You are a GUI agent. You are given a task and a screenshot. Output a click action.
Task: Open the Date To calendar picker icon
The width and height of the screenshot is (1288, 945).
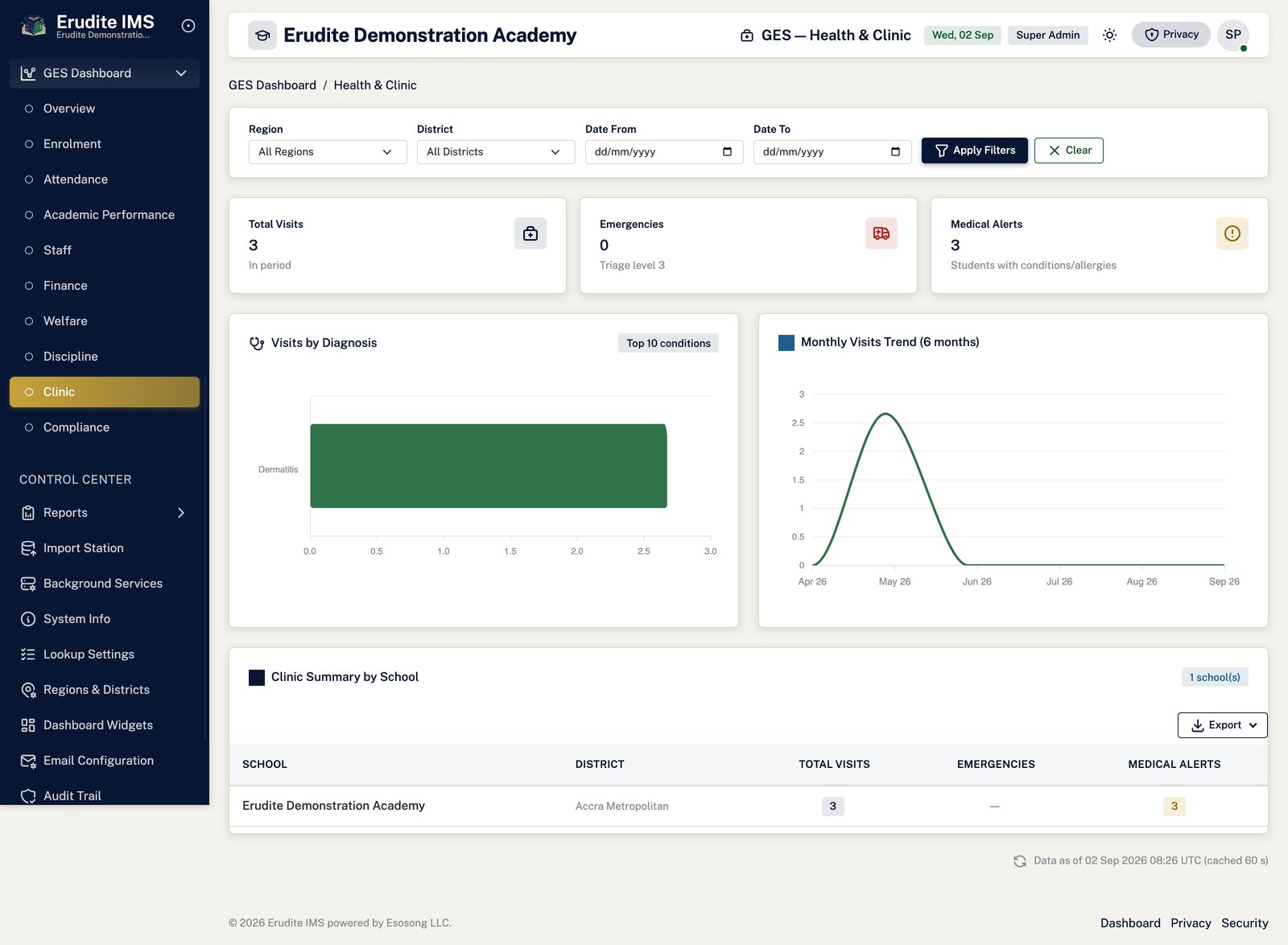pos(896,151)
